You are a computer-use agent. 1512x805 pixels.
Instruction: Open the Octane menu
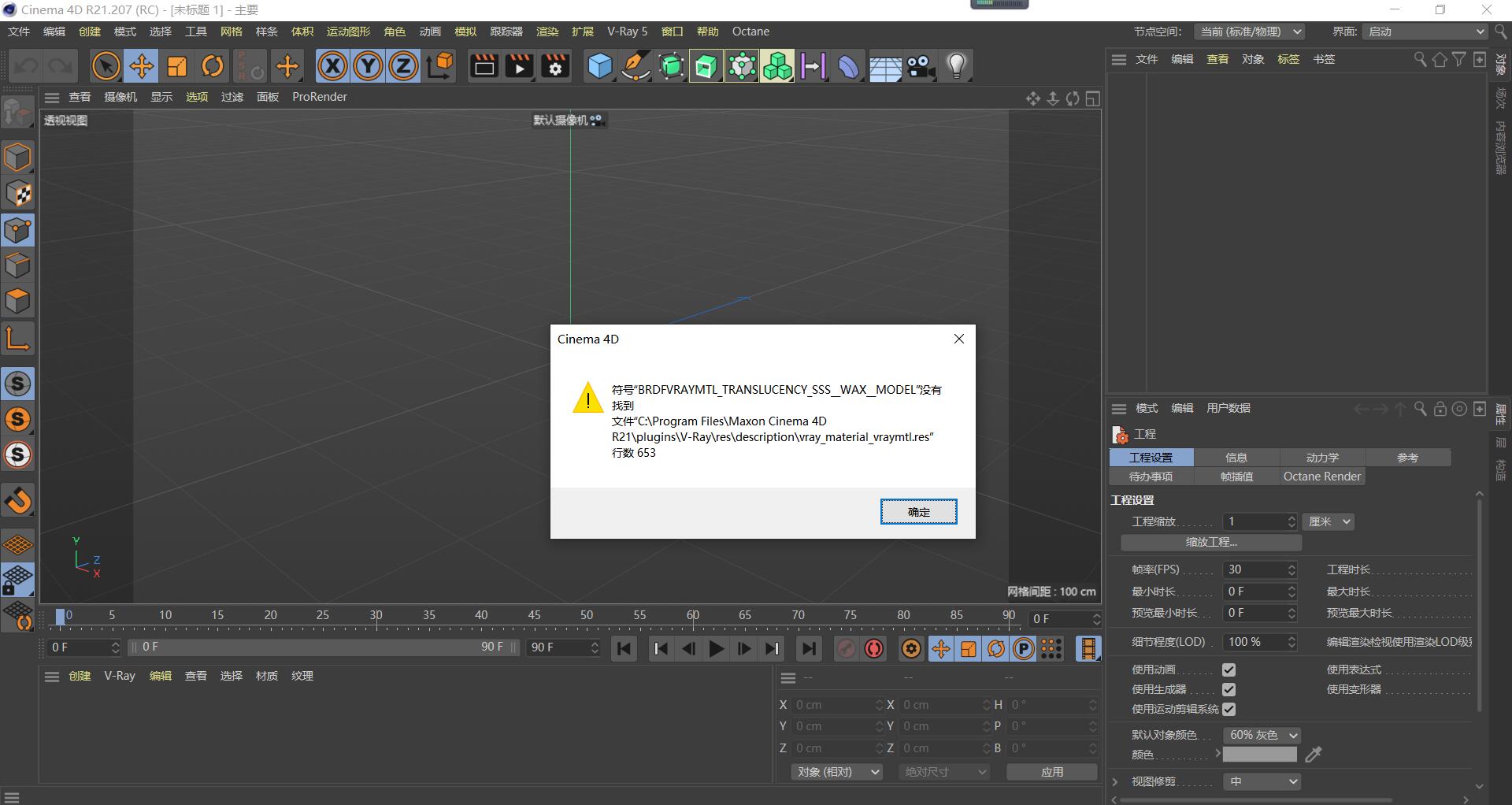[x=750, y=32]
